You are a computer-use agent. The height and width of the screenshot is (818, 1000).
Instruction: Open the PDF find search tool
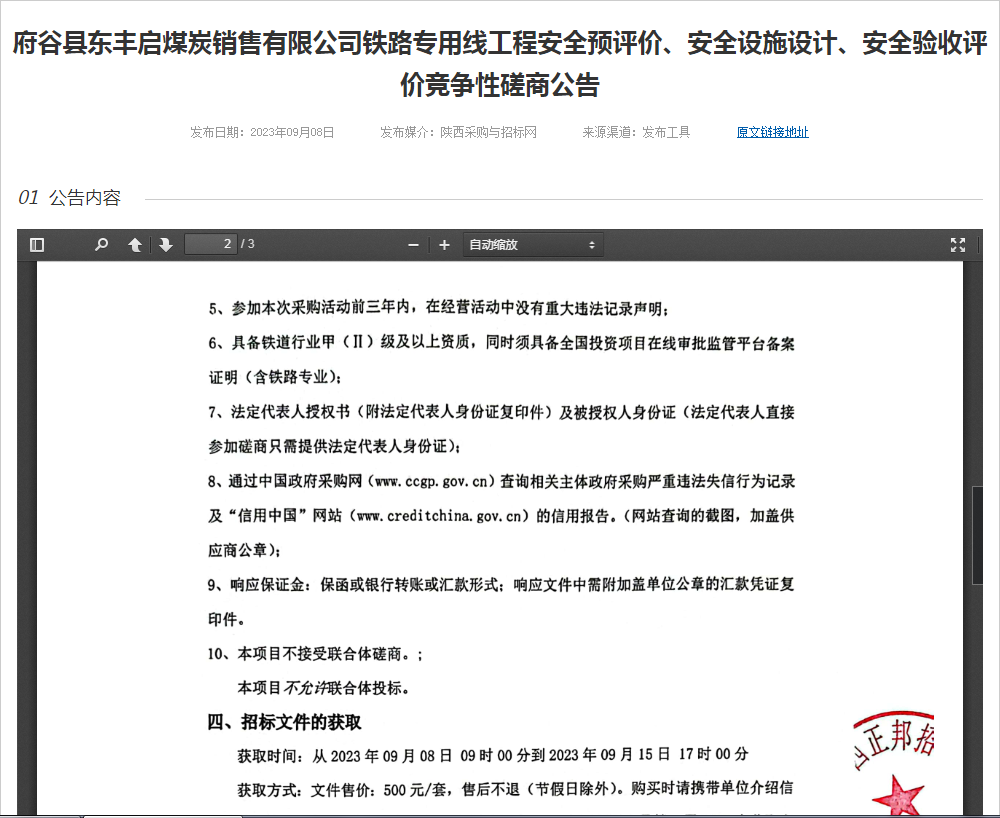(101, 245)
